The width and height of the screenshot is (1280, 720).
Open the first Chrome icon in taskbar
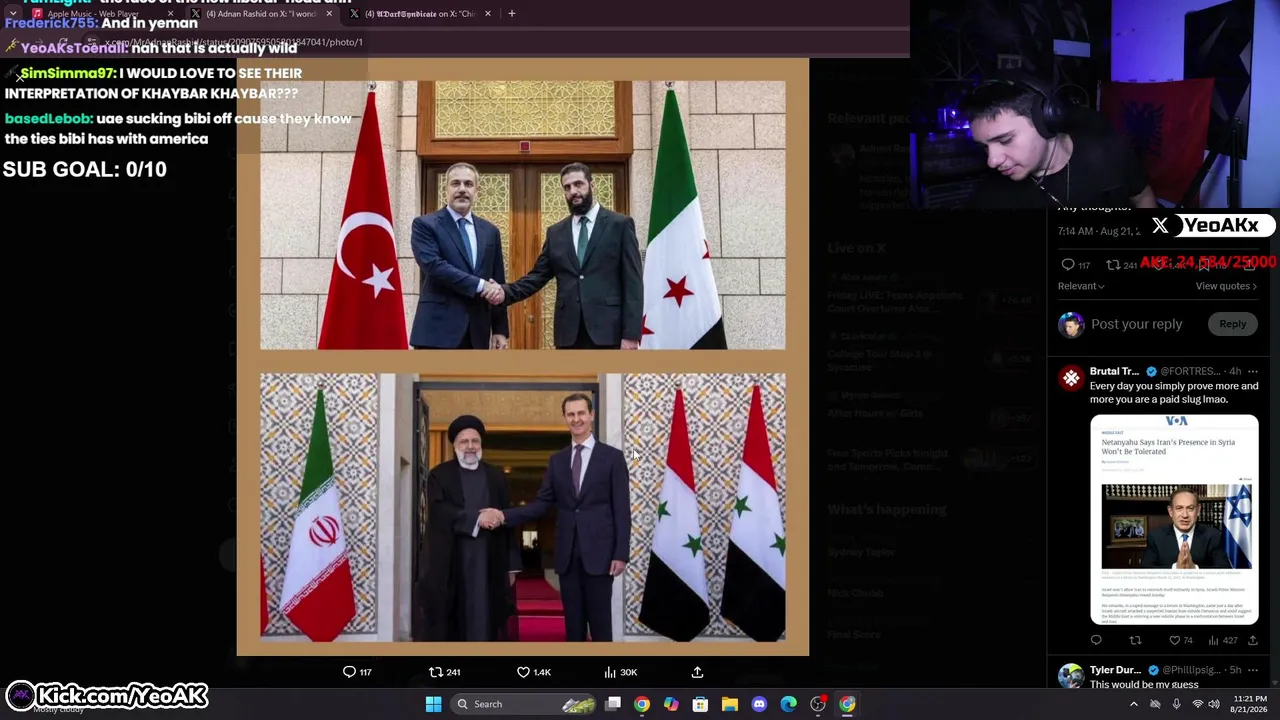(642, 704)
